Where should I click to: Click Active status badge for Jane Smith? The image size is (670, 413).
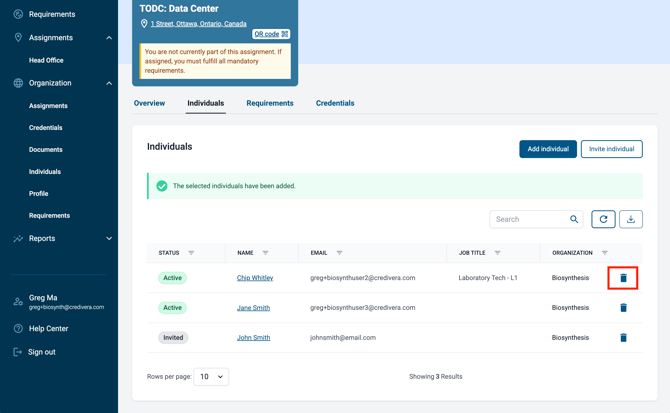173,308
